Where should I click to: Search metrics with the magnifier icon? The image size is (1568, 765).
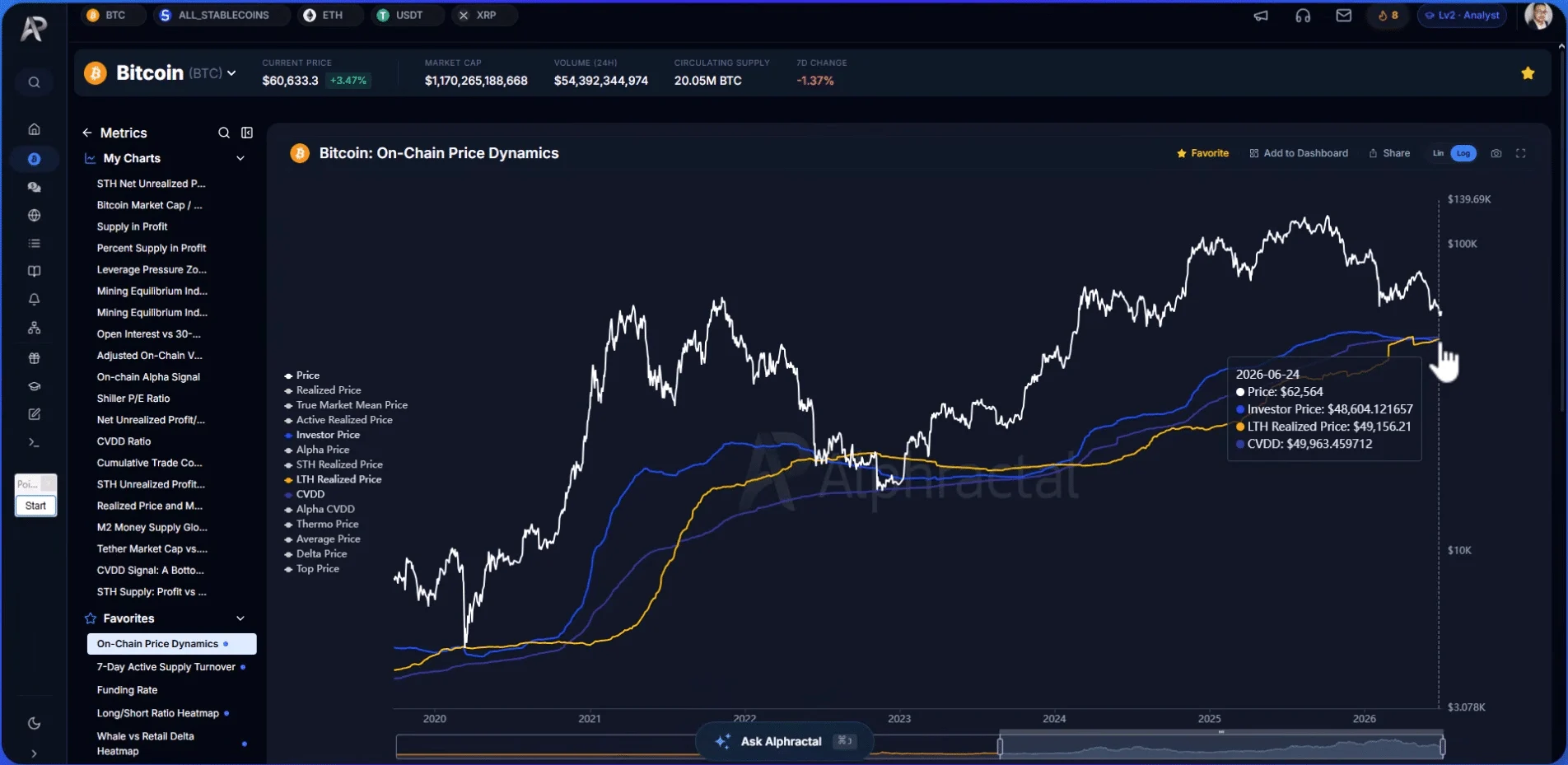(x=224, y=133)
